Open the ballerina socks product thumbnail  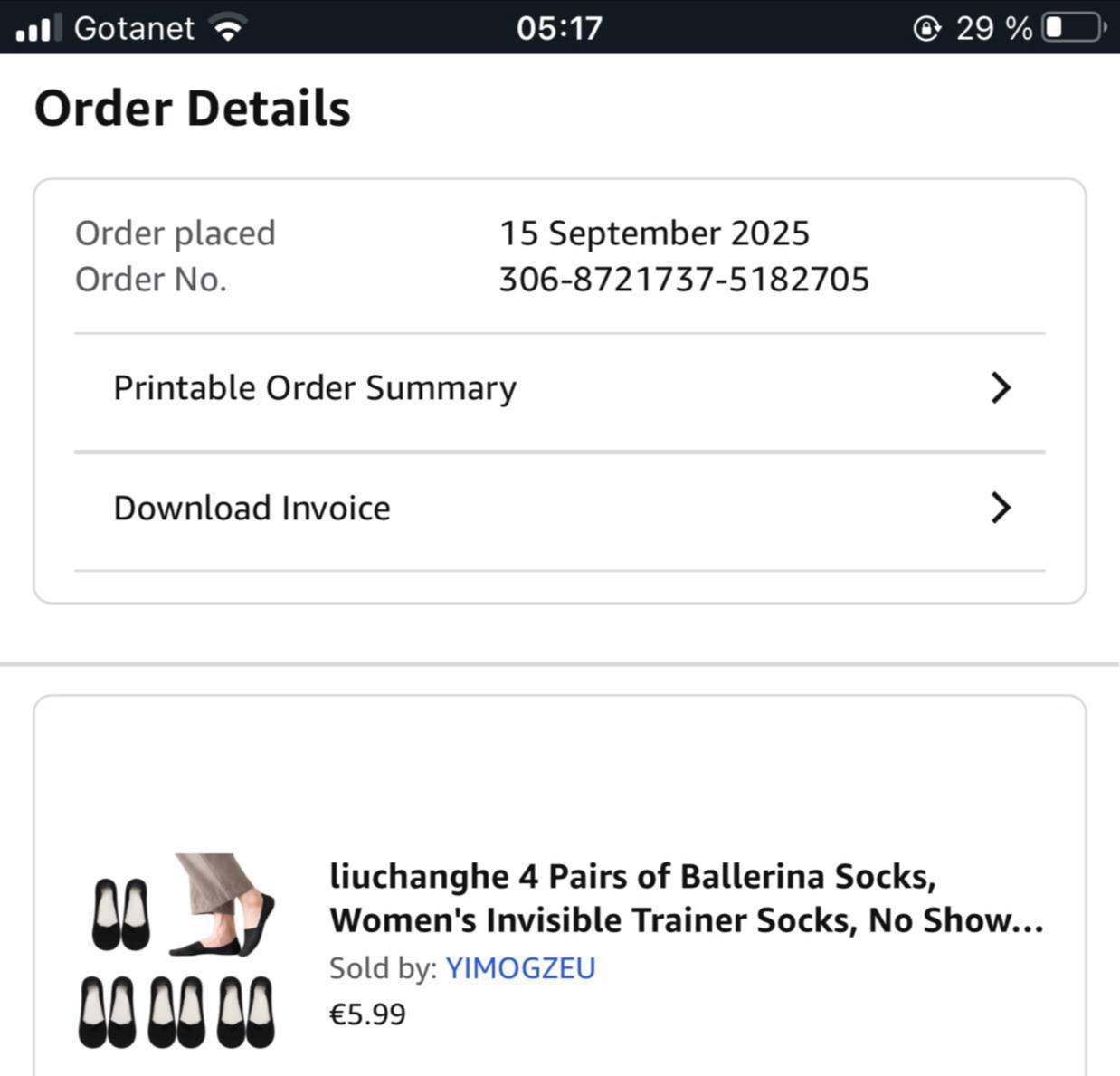[176, 950]
